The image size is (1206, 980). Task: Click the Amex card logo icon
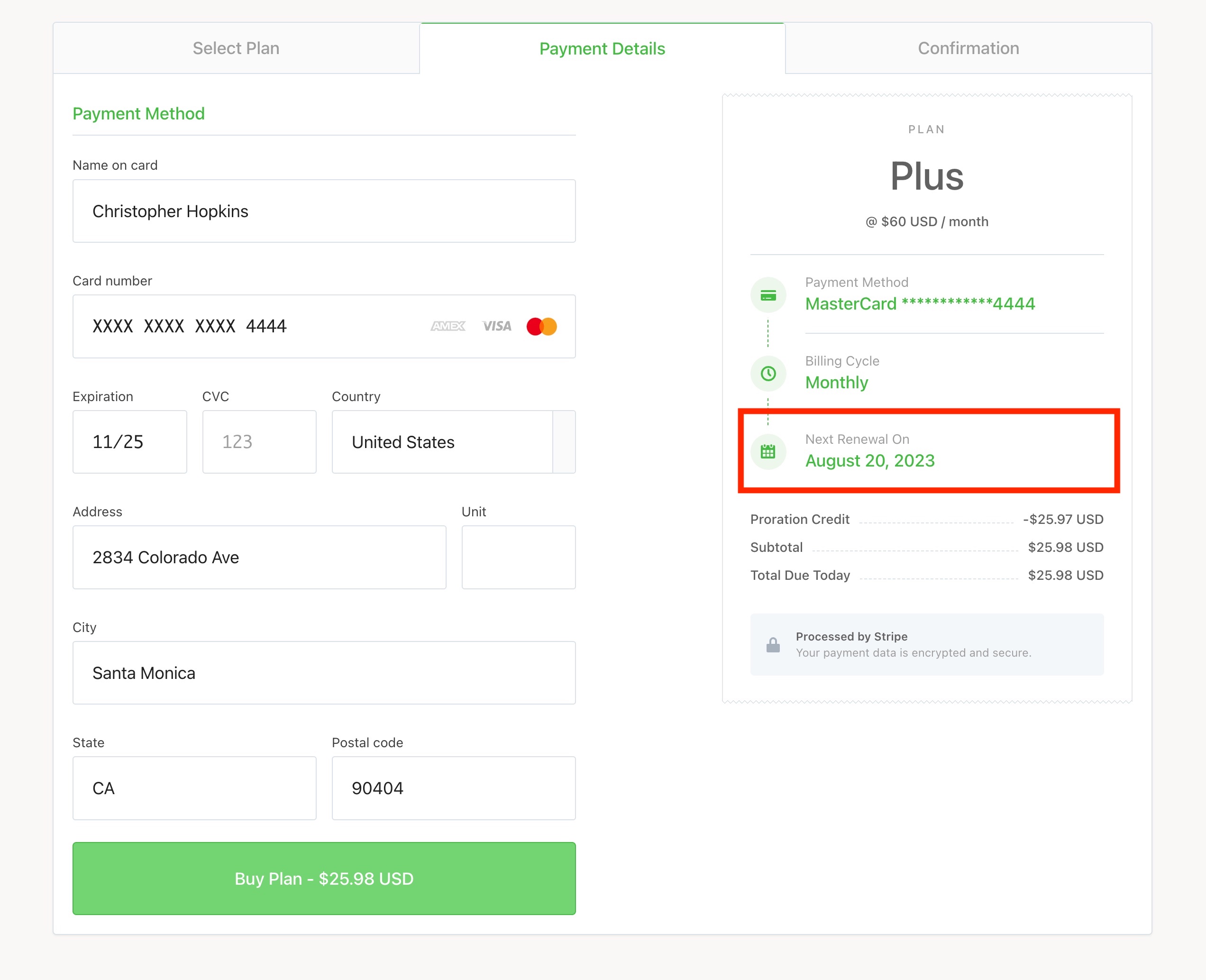pos(448,326)
